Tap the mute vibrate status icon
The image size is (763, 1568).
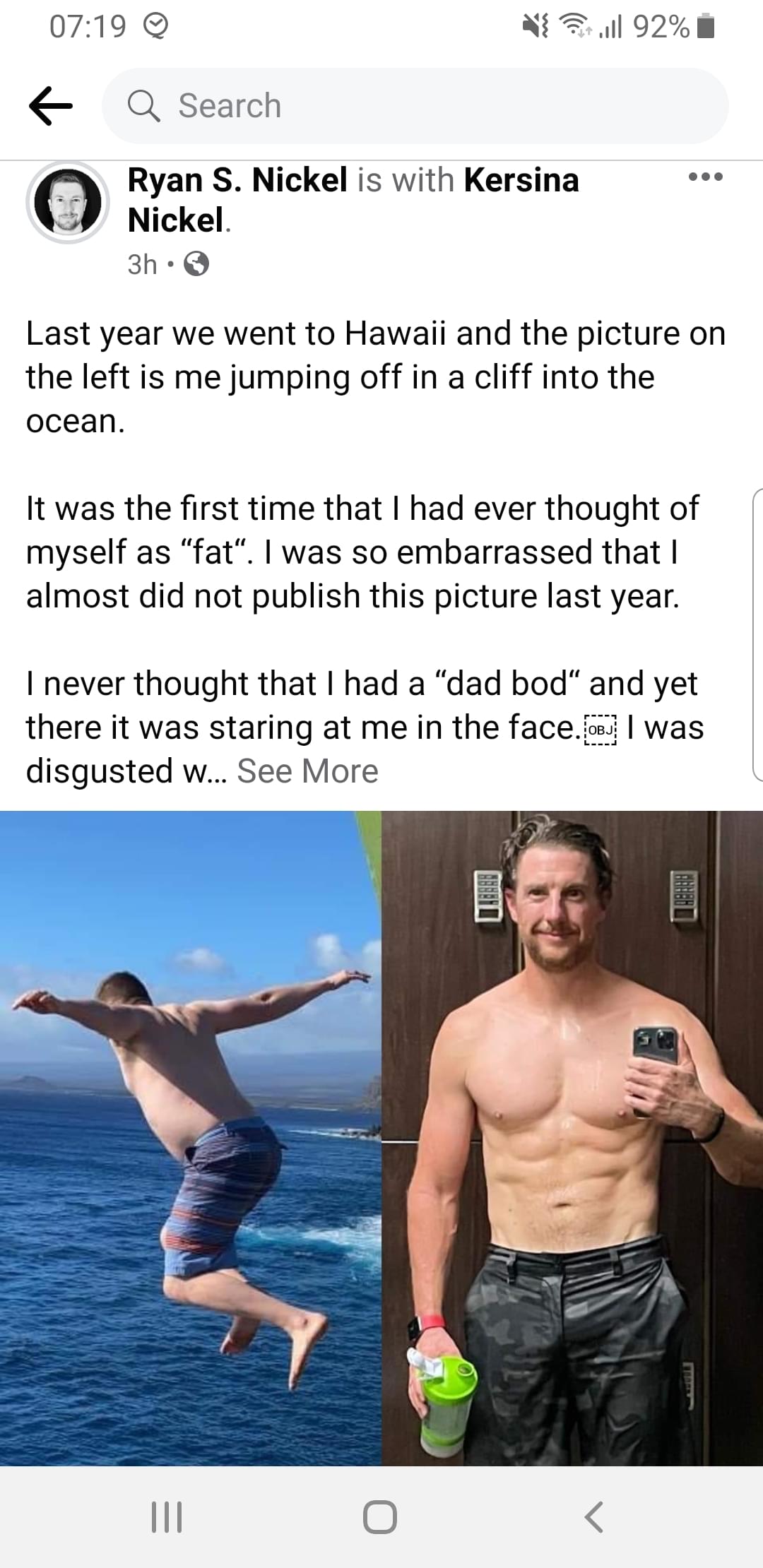pos(536,27)
